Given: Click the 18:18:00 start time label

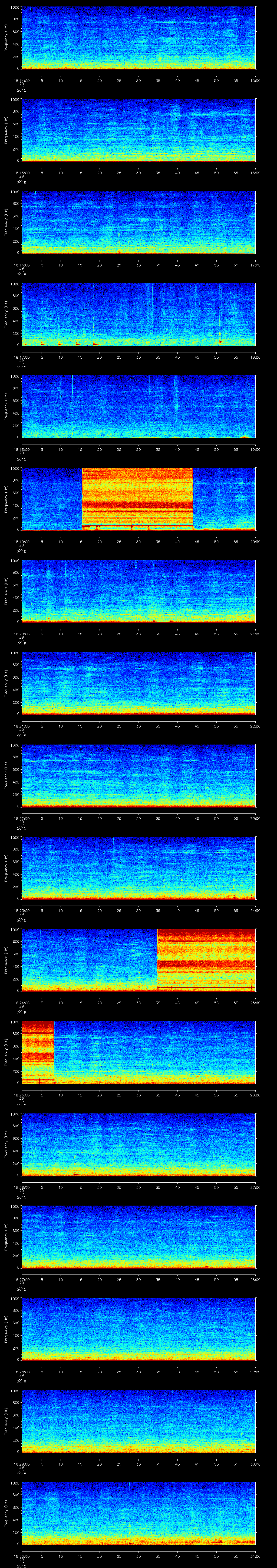Looking at the screenshot, I should click(21, 449).
